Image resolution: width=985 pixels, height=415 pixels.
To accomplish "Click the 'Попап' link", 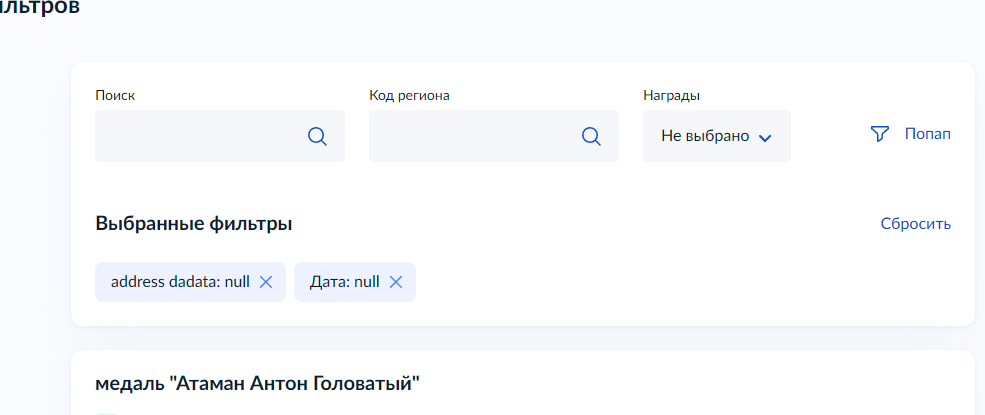I will [927, 134].
